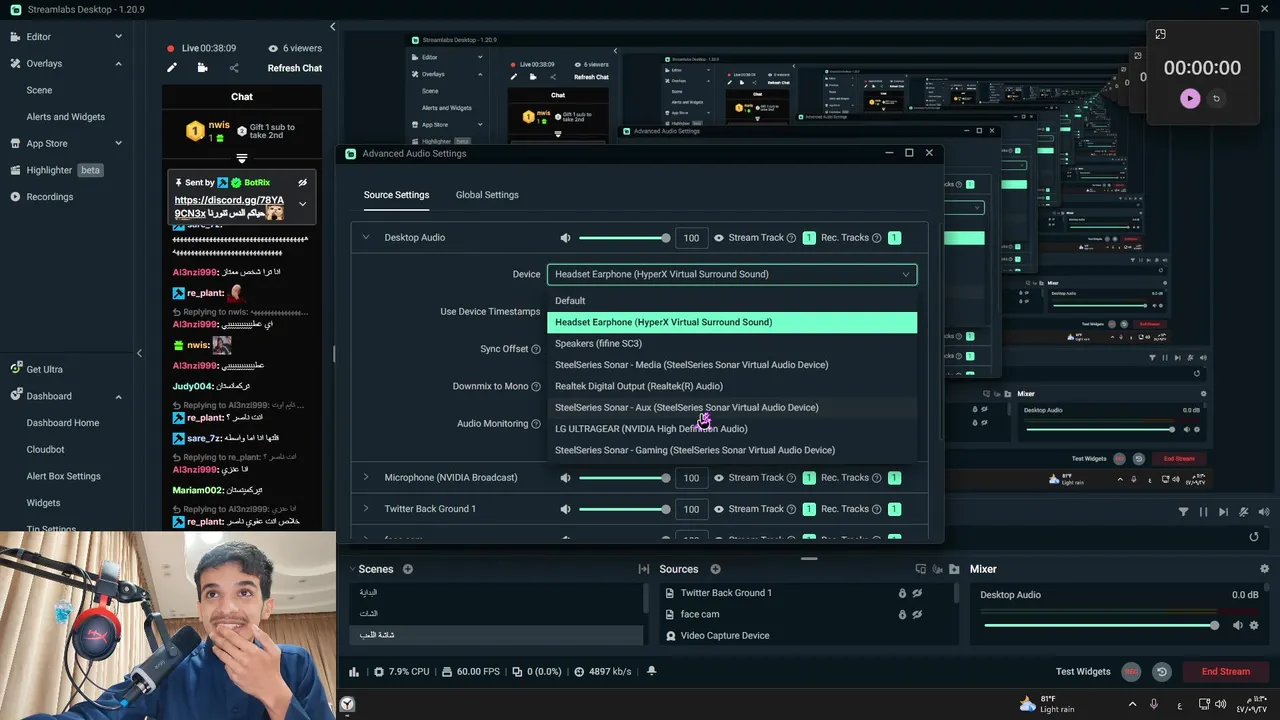
Task: Open performance stats bar-chart icon
Action: [x=354, y=672]
